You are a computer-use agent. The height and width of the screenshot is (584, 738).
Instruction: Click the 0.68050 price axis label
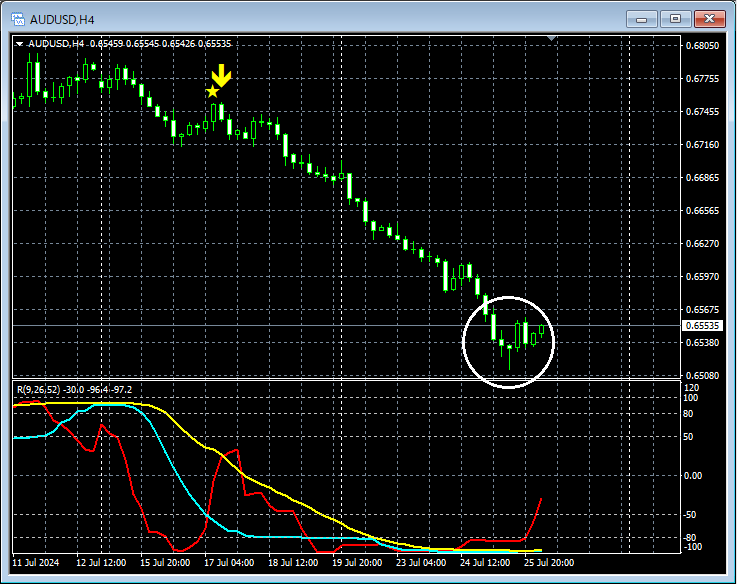(702, 46)
